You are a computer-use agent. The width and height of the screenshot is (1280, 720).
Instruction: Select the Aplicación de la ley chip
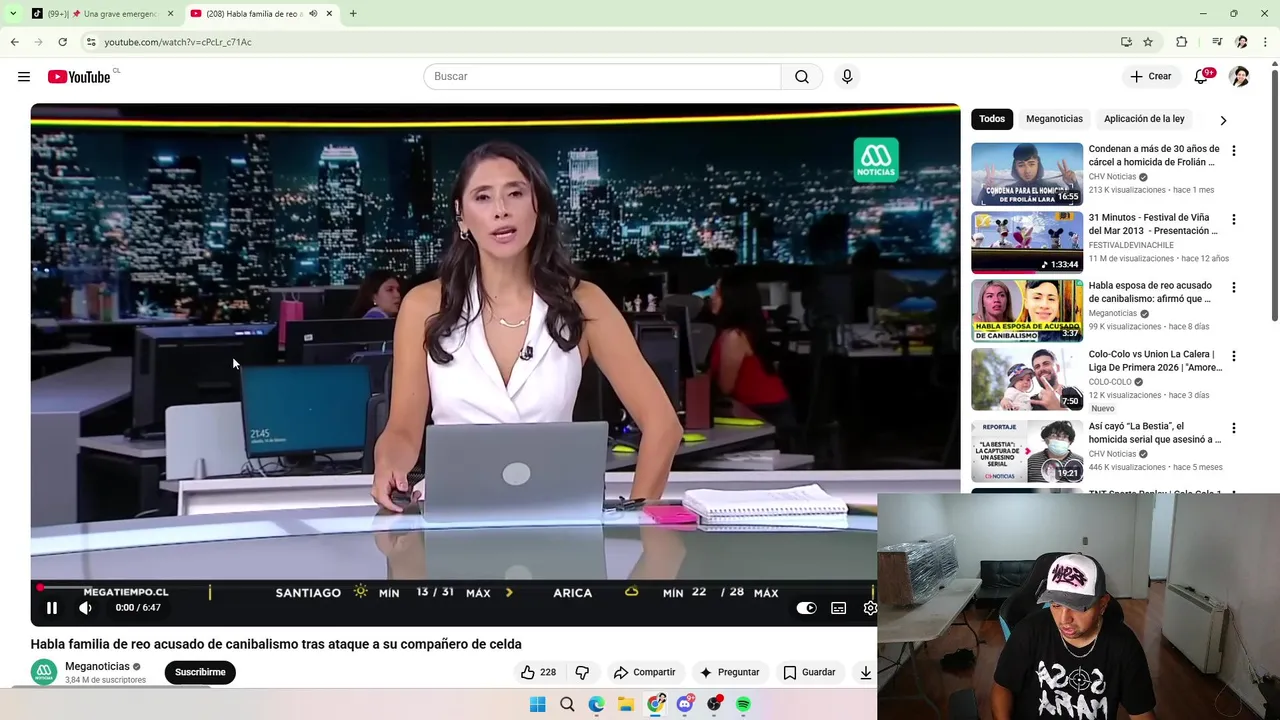1144,119
